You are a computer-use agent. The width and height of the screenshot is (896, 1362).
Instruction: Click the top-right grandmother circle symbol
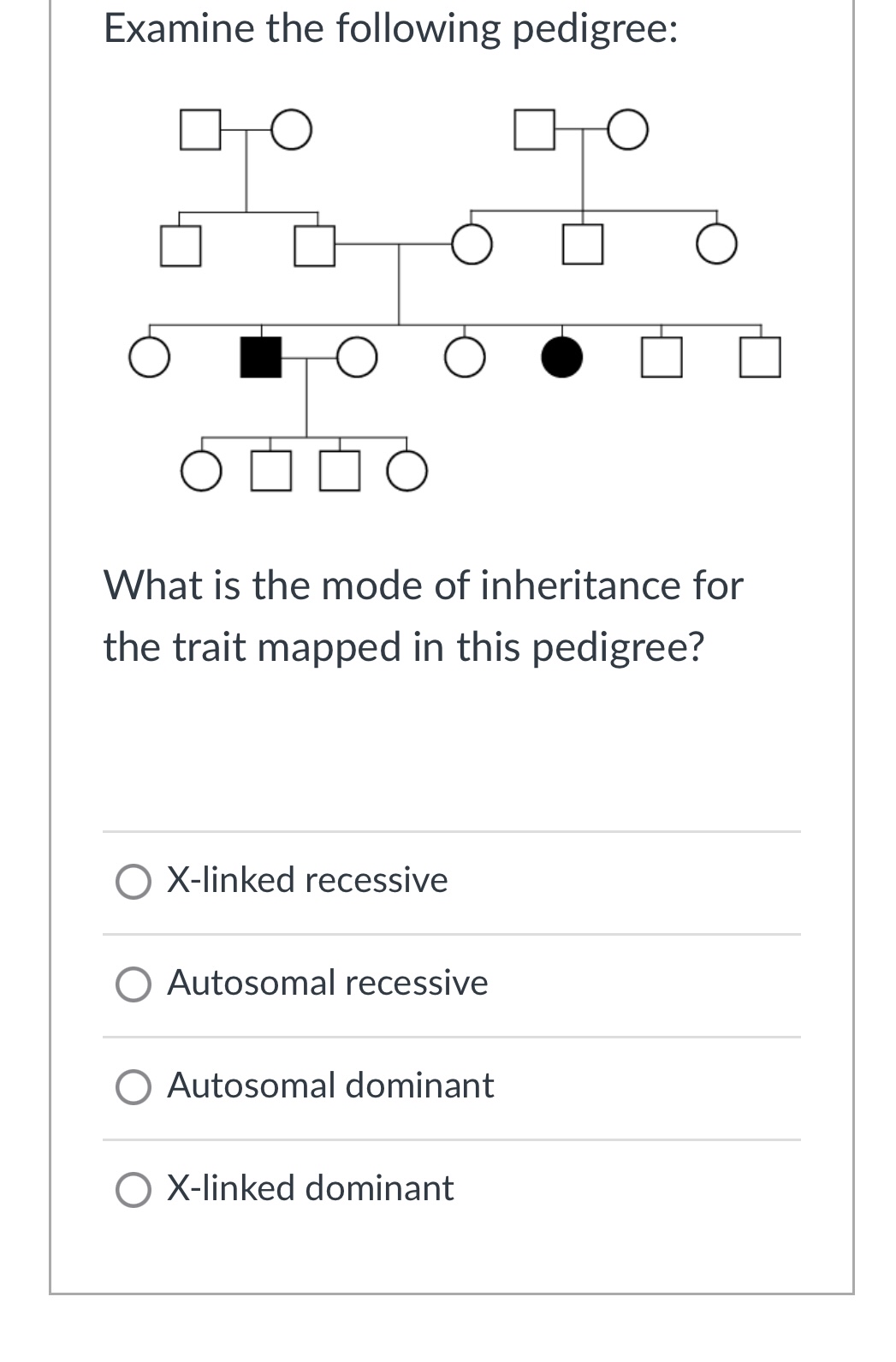point(629,130)
